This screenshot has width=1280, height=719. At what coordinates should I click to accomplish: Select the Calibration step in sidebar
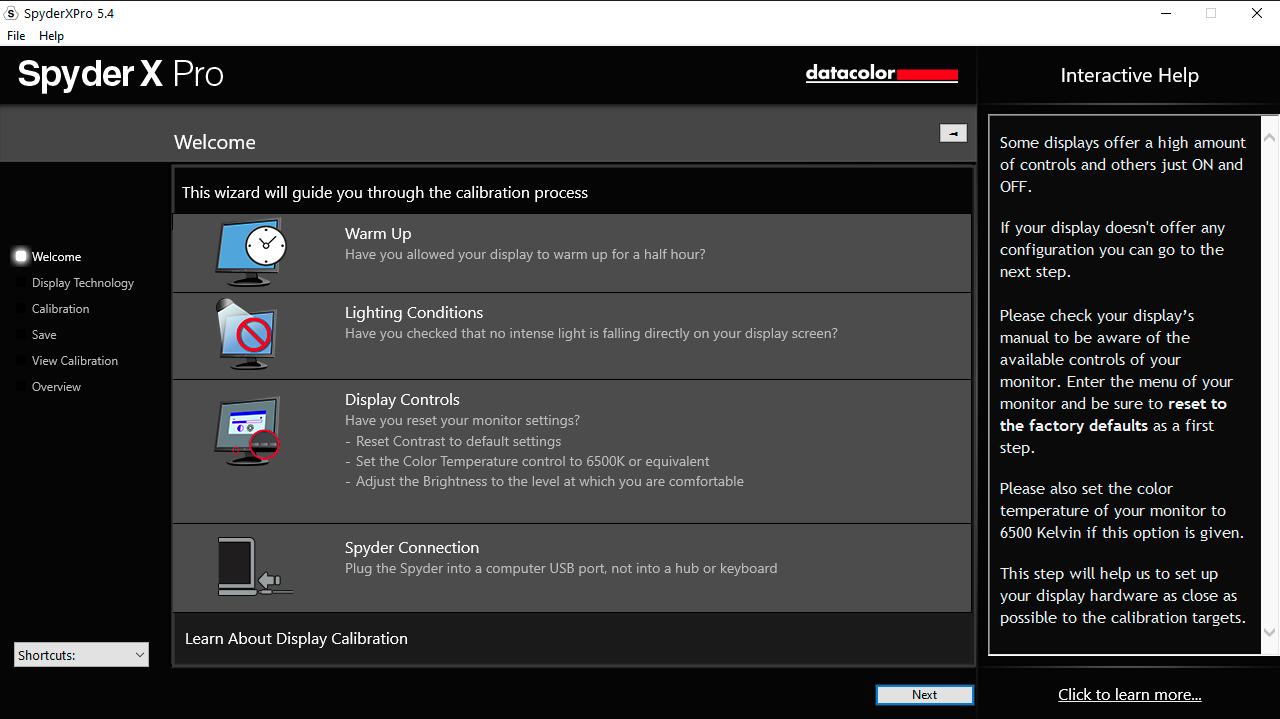[60, 309]
